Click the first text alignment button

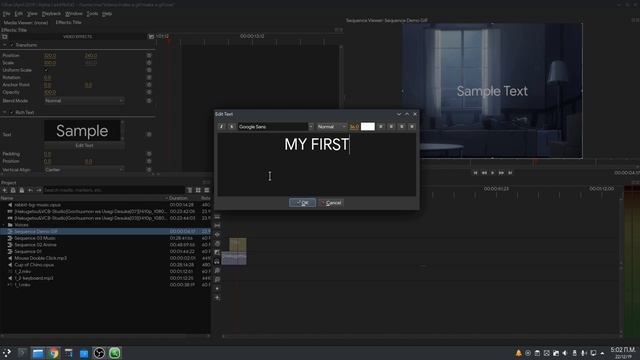[x=381, y=127]
